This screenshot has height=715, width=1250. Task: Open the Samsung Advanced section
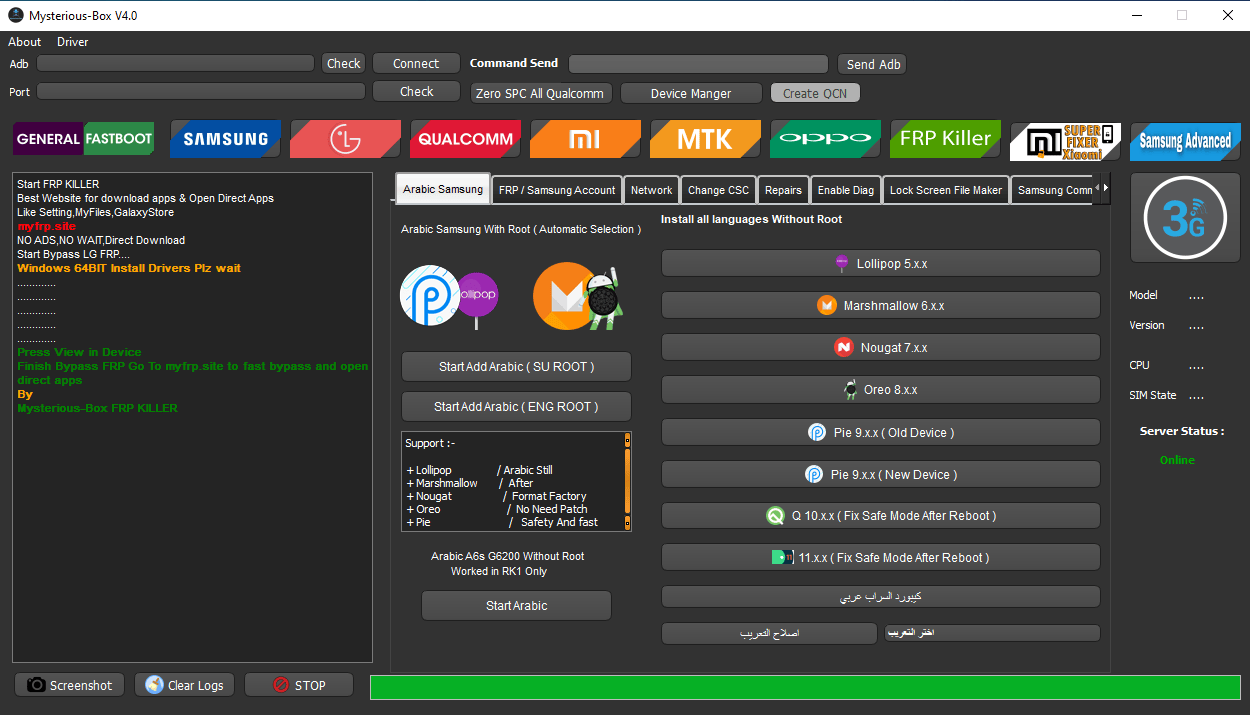1184,143
